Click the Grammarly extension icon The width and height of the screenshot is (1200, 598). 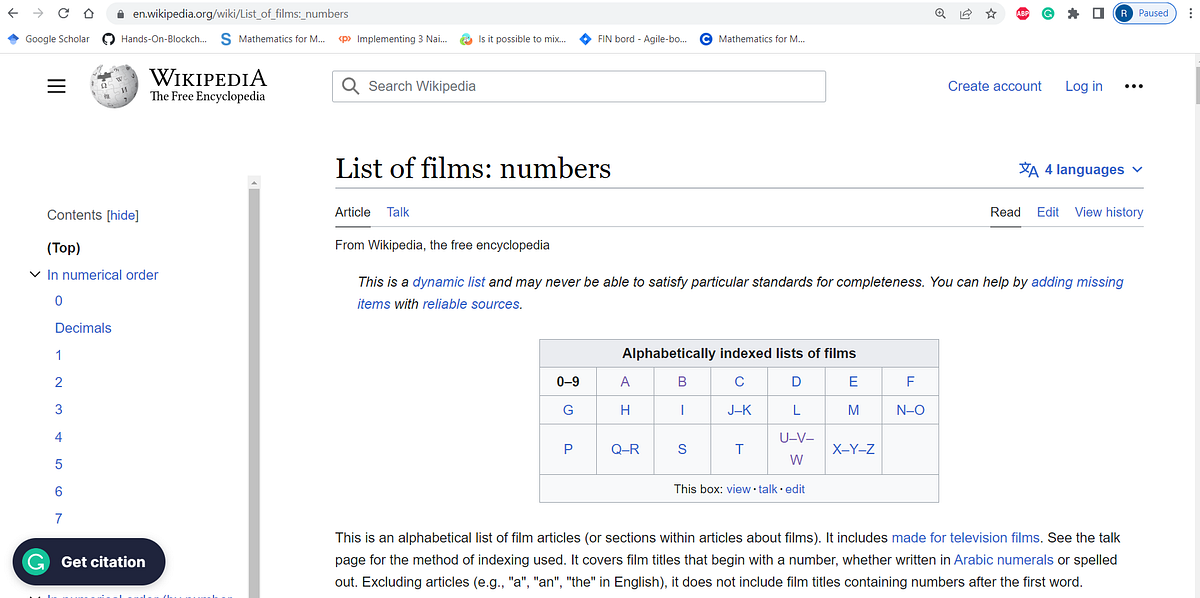1047,13
